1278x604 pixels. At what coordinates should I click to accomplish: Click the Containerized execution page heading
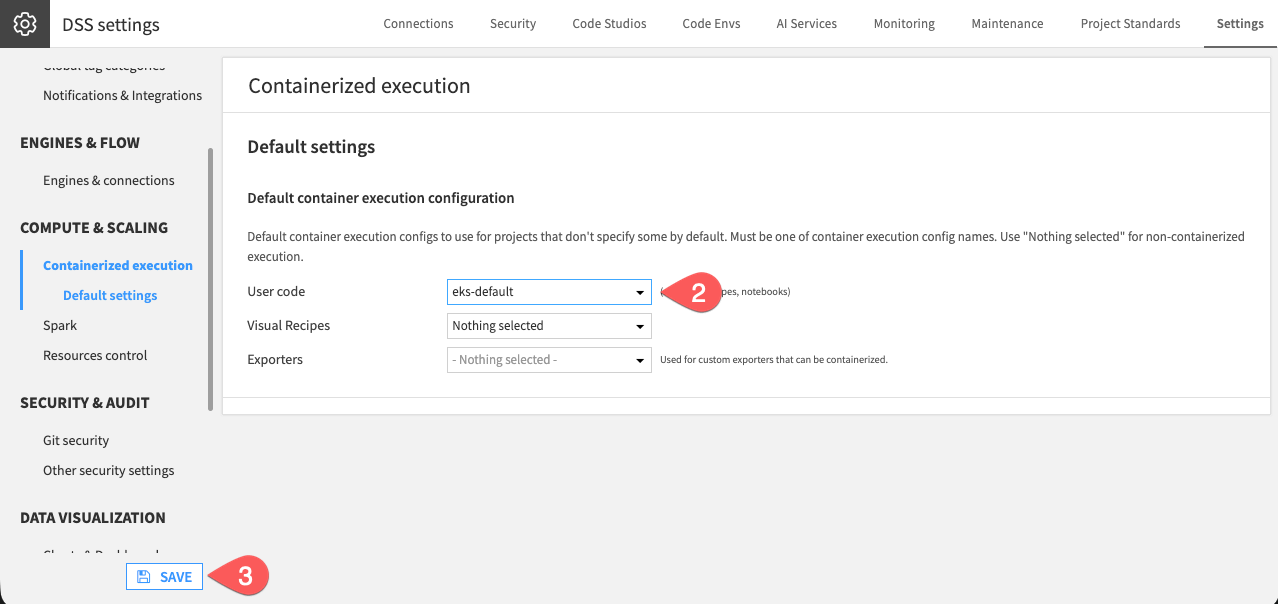pos(359,86)
